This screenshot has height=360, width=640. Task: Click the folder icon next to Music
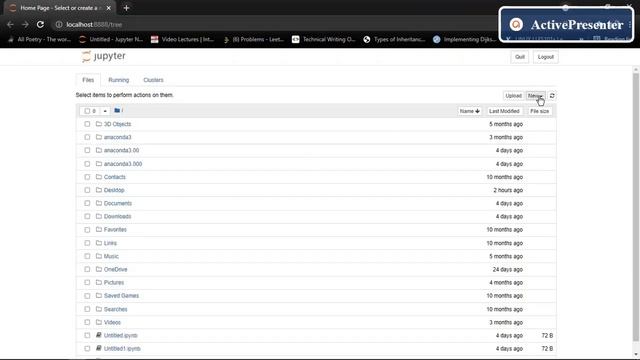pos(99,256)
